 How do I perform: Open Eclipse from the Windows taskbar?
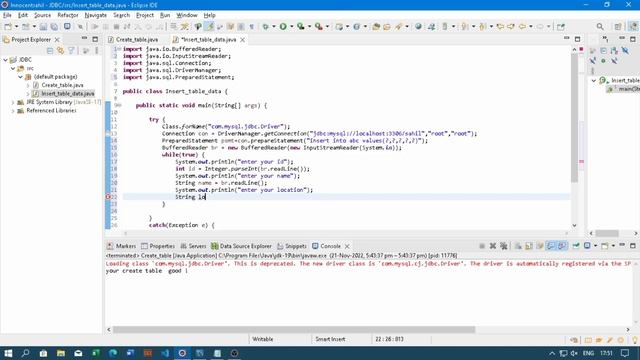tap(182, 353)
